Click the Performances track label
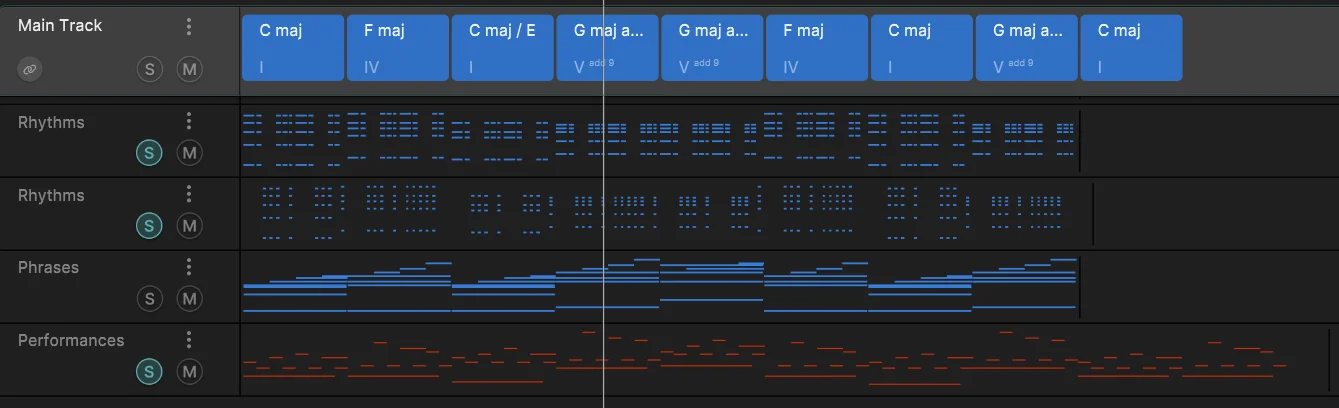1339x408 pixels. coord(71,340)
